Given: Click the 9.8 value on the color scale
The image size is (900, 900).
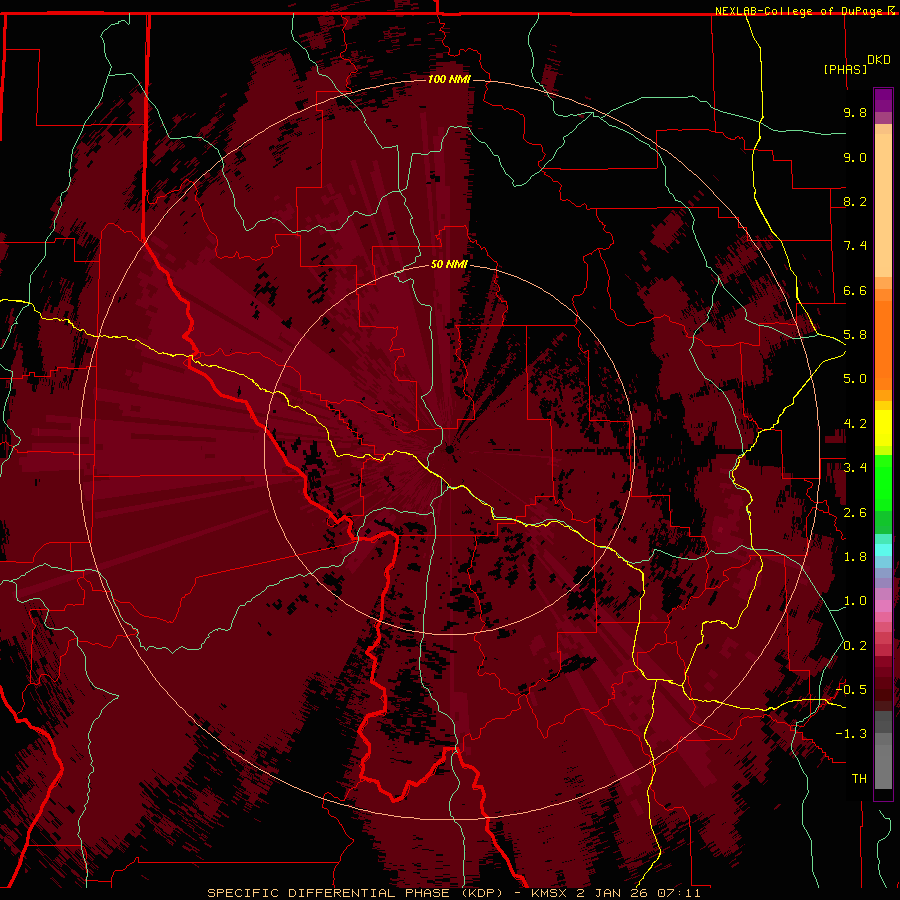Looking at the screenshot, I should click(x=855, y=112).
